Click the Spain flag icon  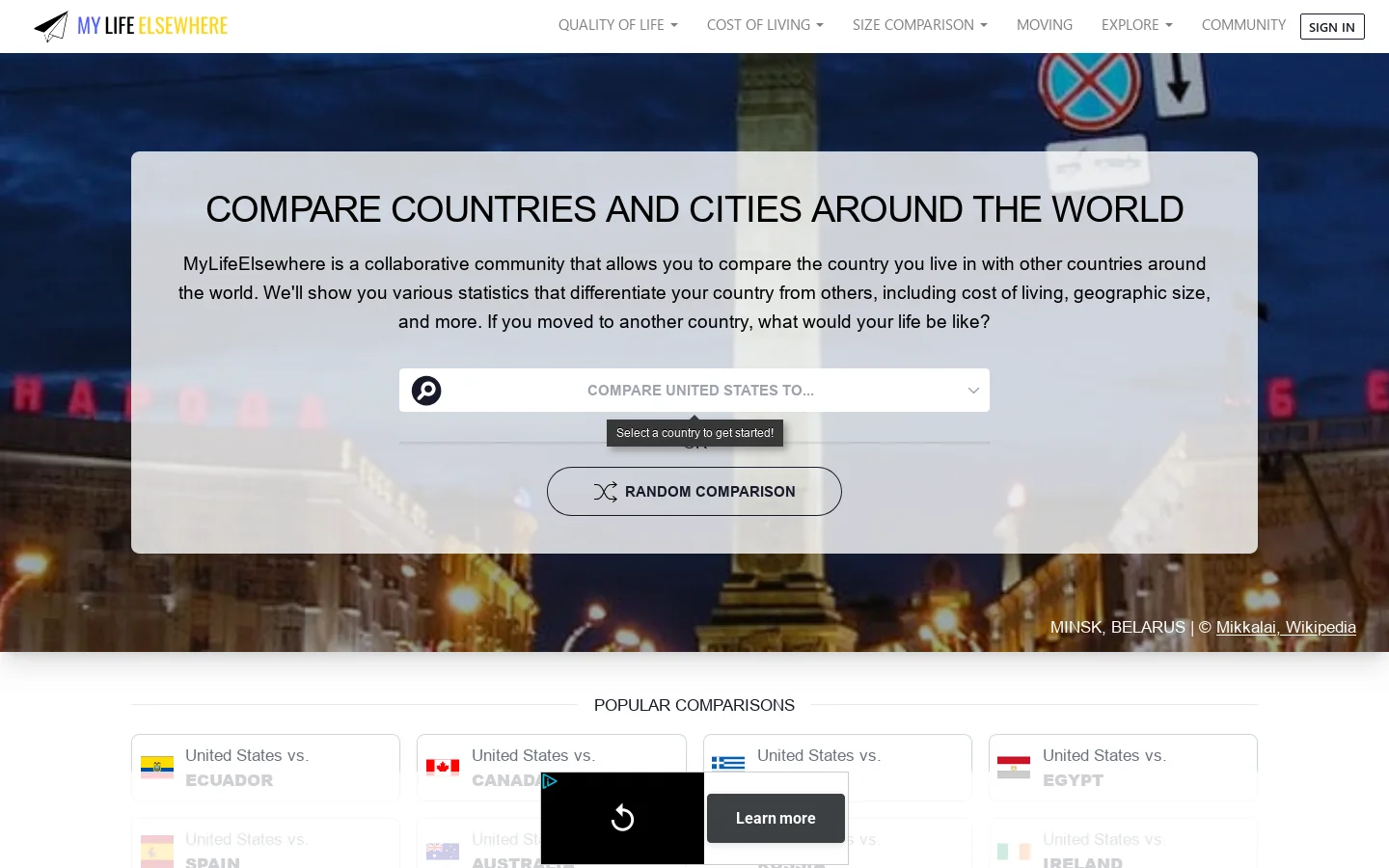[157, 851]
